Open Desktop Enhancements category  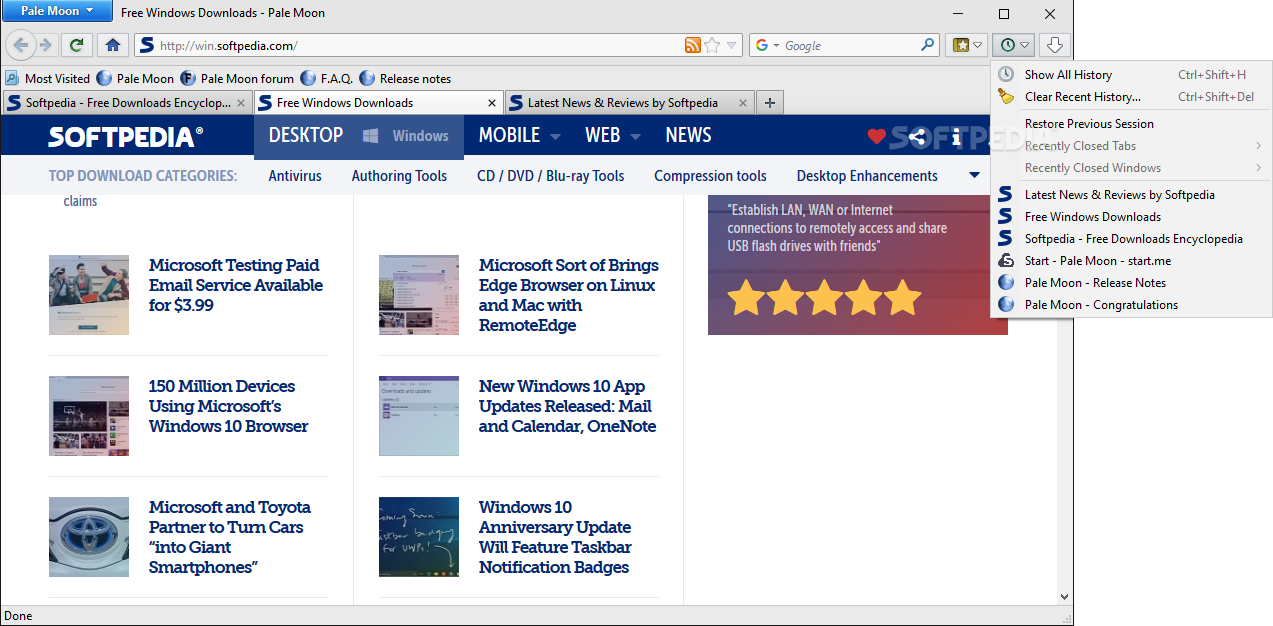(x=867, y=176)
